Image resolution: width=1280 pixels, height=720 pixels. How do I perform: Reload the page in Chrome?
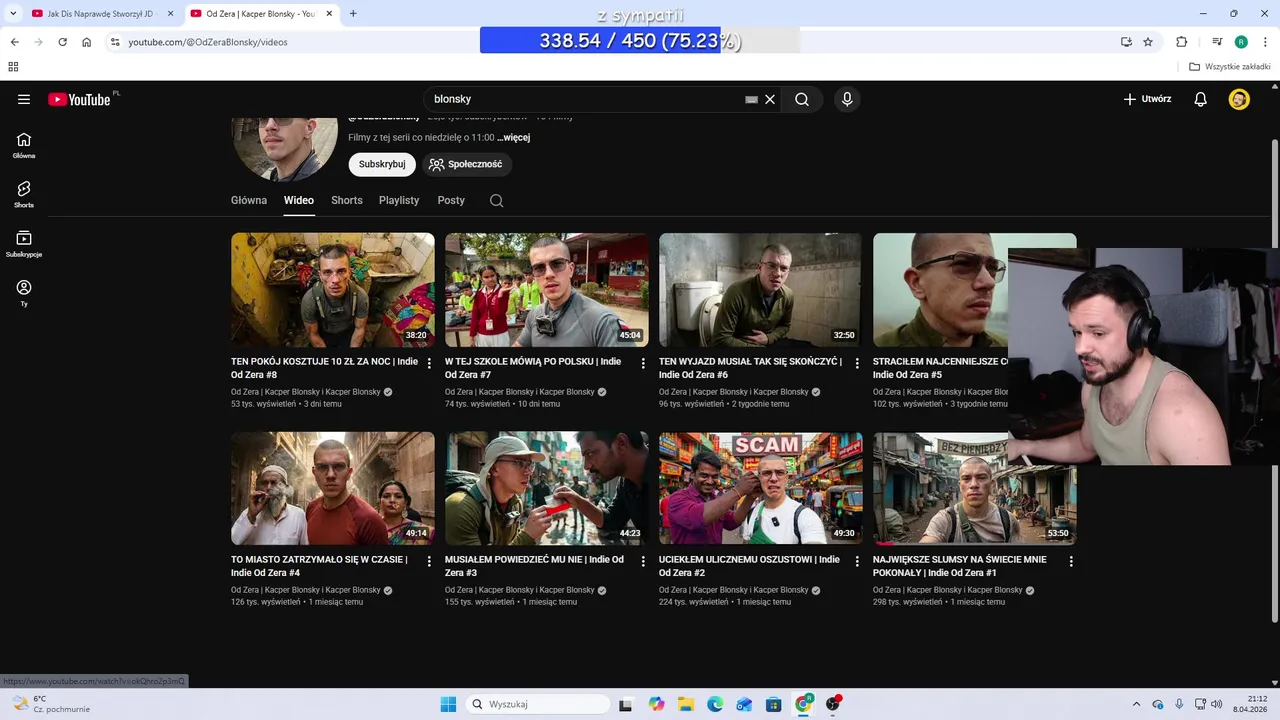click(x=62, y=42)
